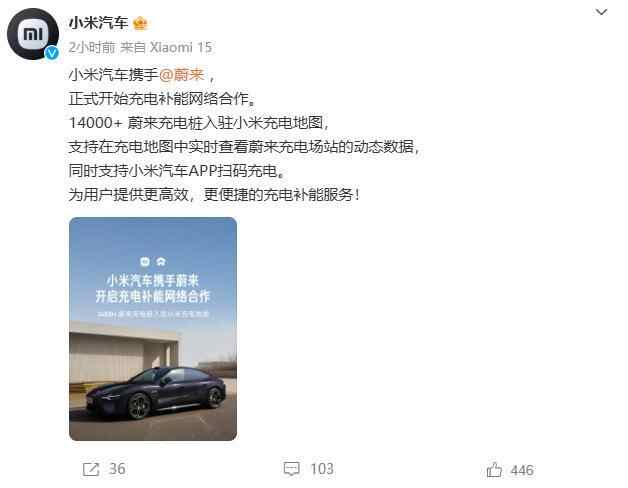Open the @蔚来 mention link
Screen dimensions: 628x488
(x=182, y=75)
